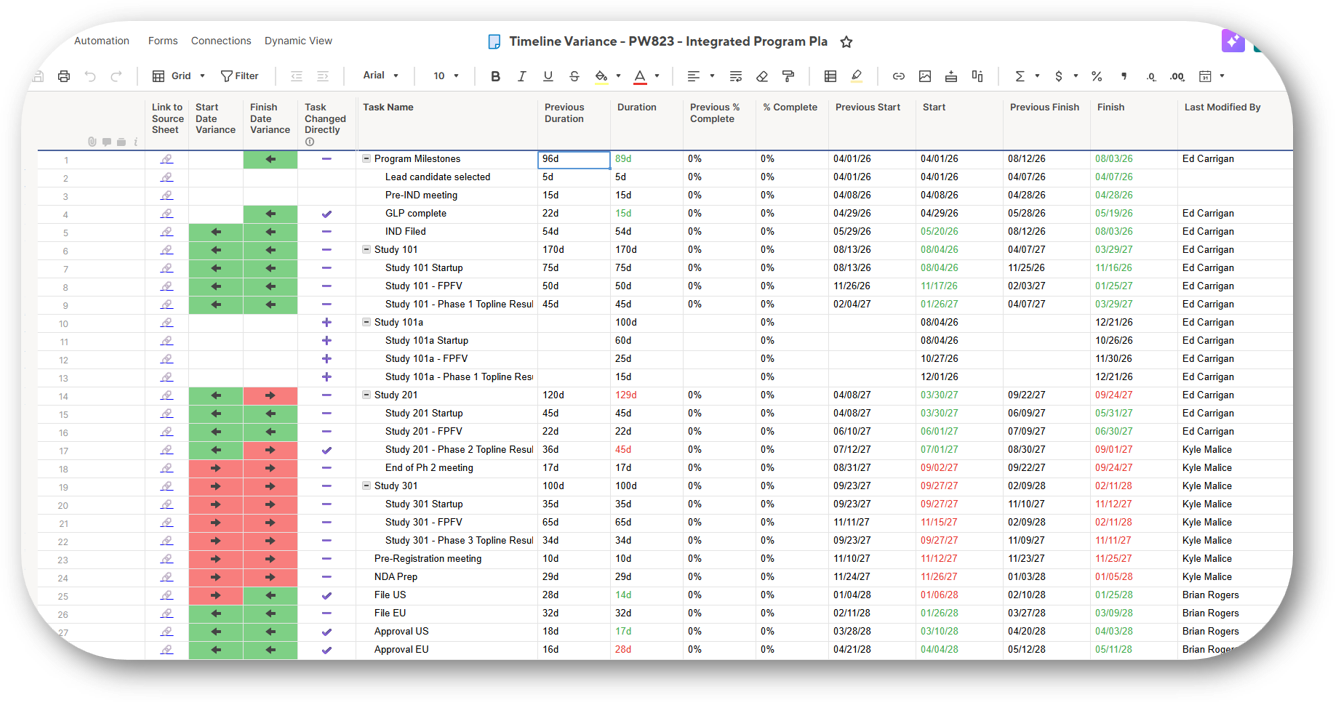Toggle Strikethrough formatting
This screenshot has height=702, width=1335.
574,76
